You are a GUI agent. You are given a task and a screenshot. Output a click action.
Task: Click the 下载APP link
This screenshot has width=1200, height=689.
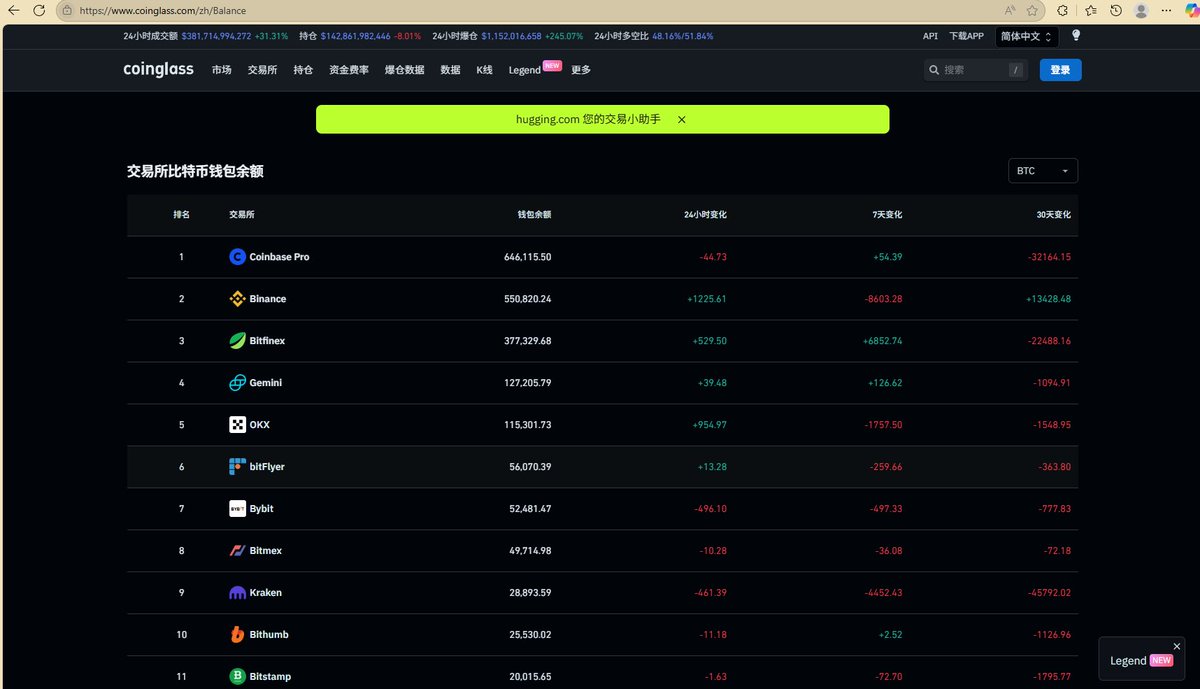click(x=966, y=36)
